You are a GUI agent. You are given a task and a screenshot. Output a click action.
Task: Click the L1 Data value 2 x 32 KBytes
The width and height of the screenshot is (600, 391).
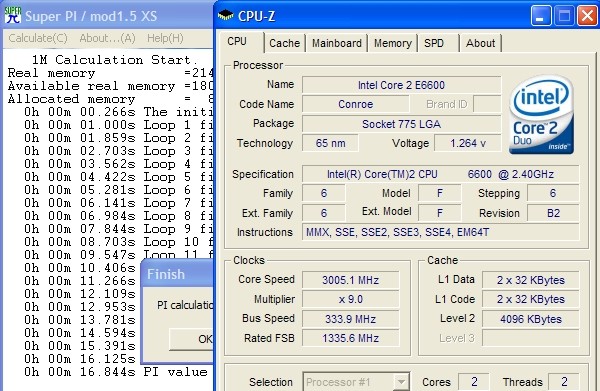(x=530, y=280)
